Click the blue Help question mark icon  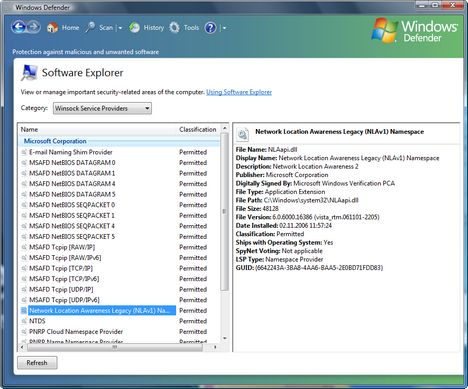(210, 28)
